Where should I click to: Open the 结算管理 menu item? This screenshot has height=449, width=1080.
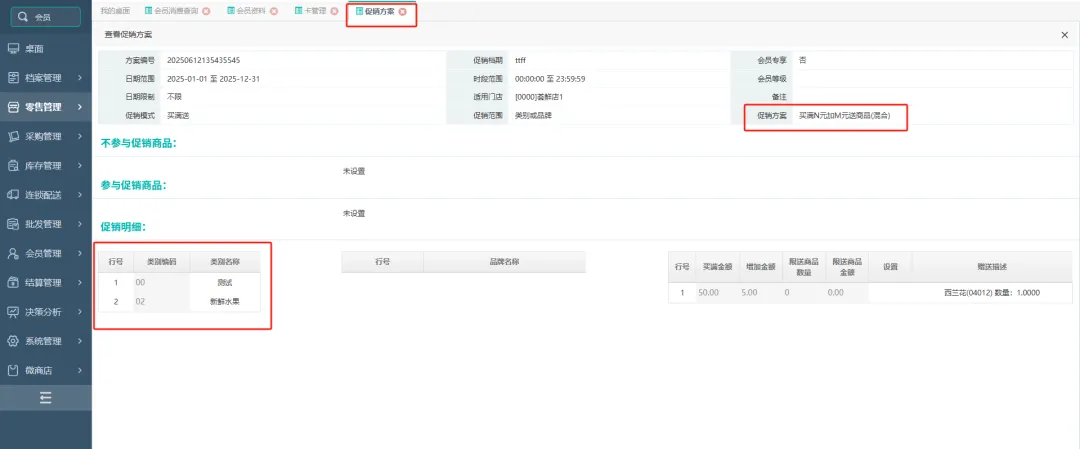(x=43, y=282)
